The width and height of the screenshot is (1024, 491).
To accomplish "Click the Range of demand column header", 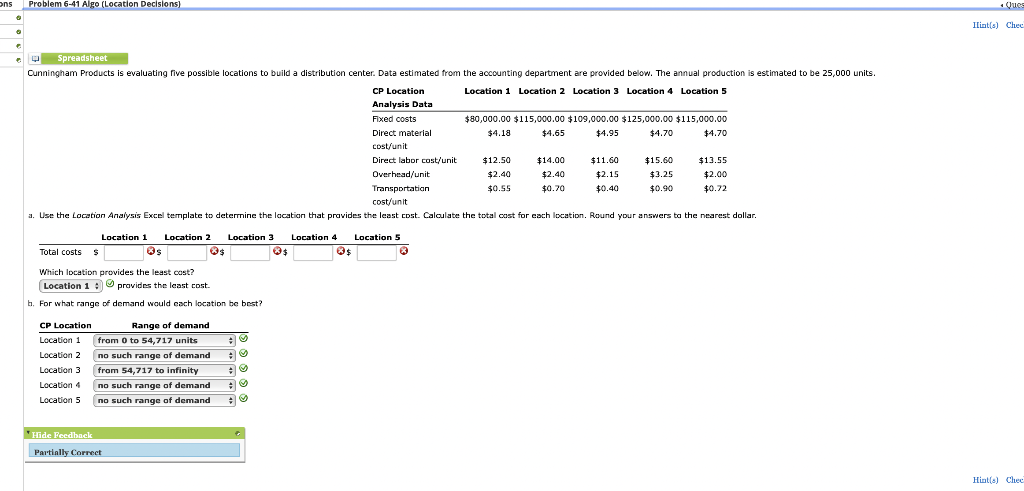I will tap(170, 325).
